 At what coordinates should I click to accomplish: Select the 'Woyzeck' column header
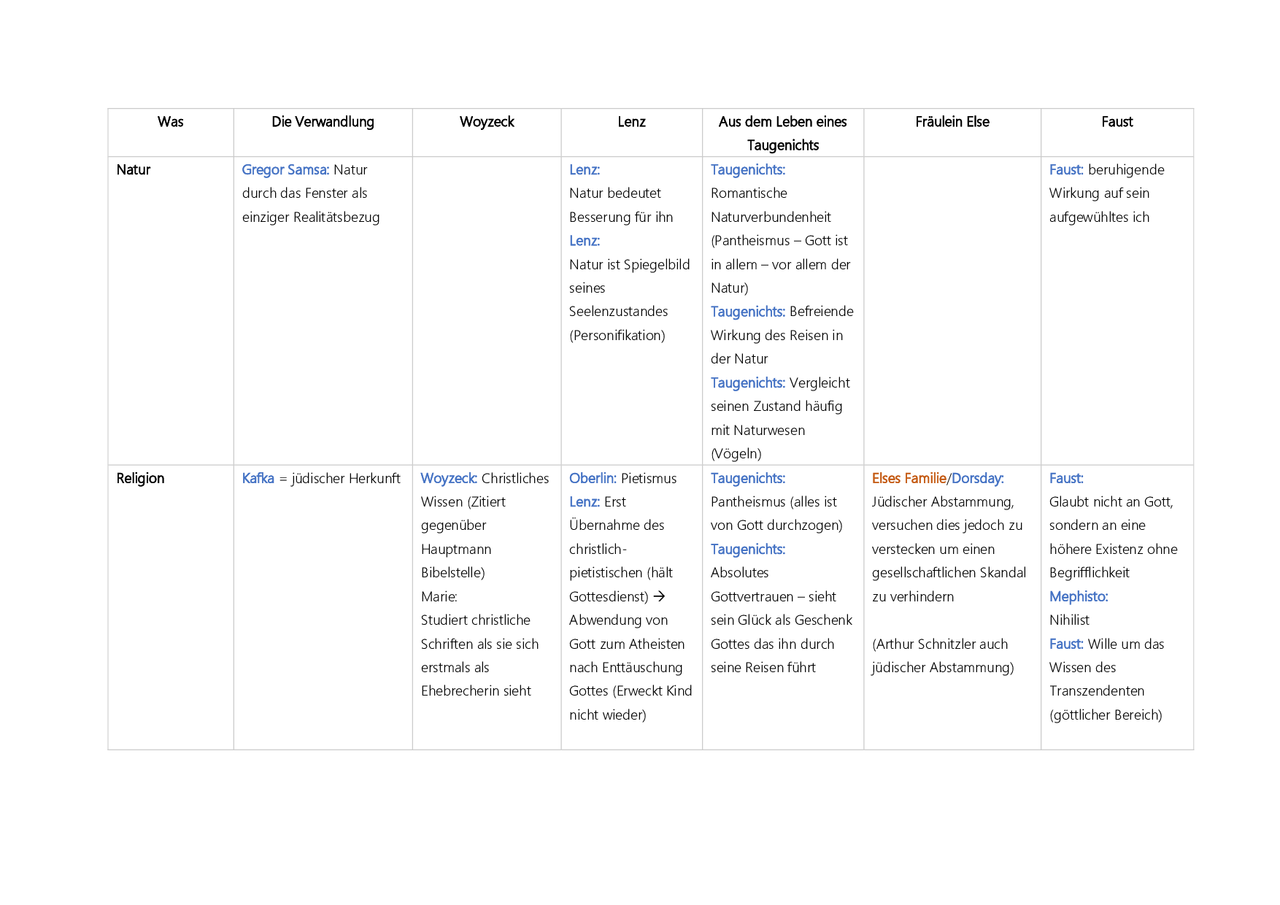coord(487,122)
